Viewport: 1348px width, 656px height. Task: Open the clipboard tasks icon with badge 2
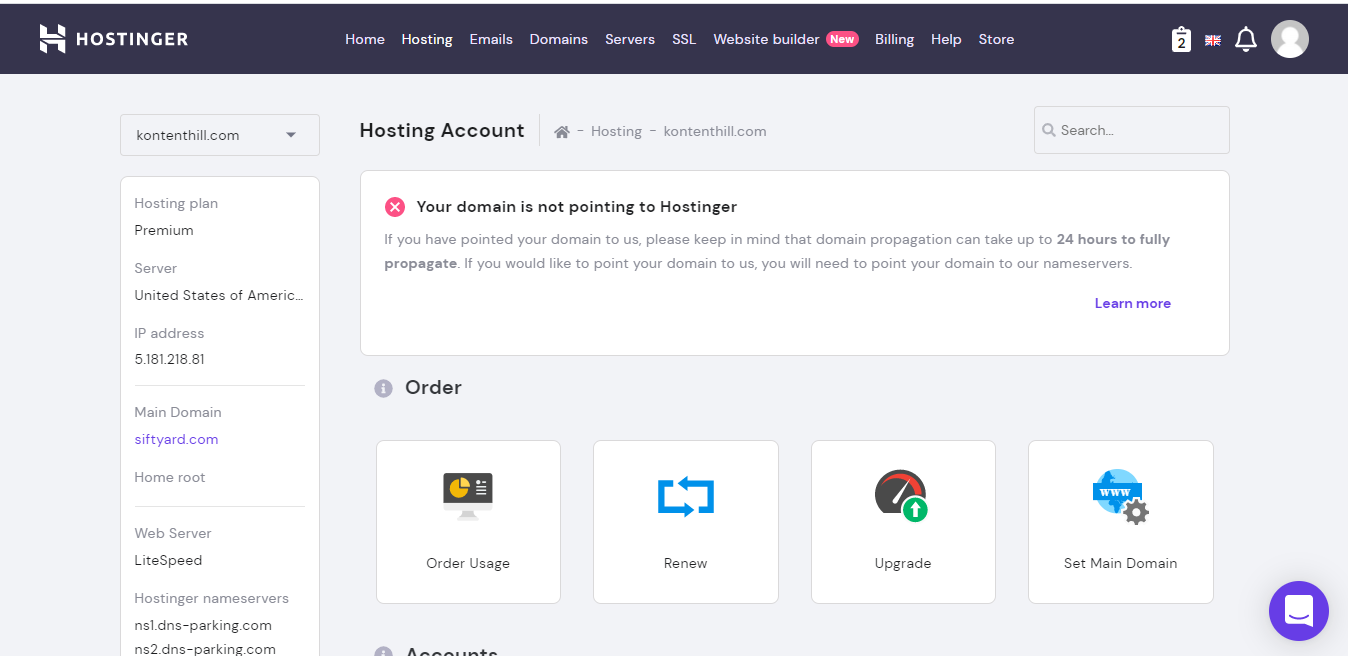click(1181, 39)
